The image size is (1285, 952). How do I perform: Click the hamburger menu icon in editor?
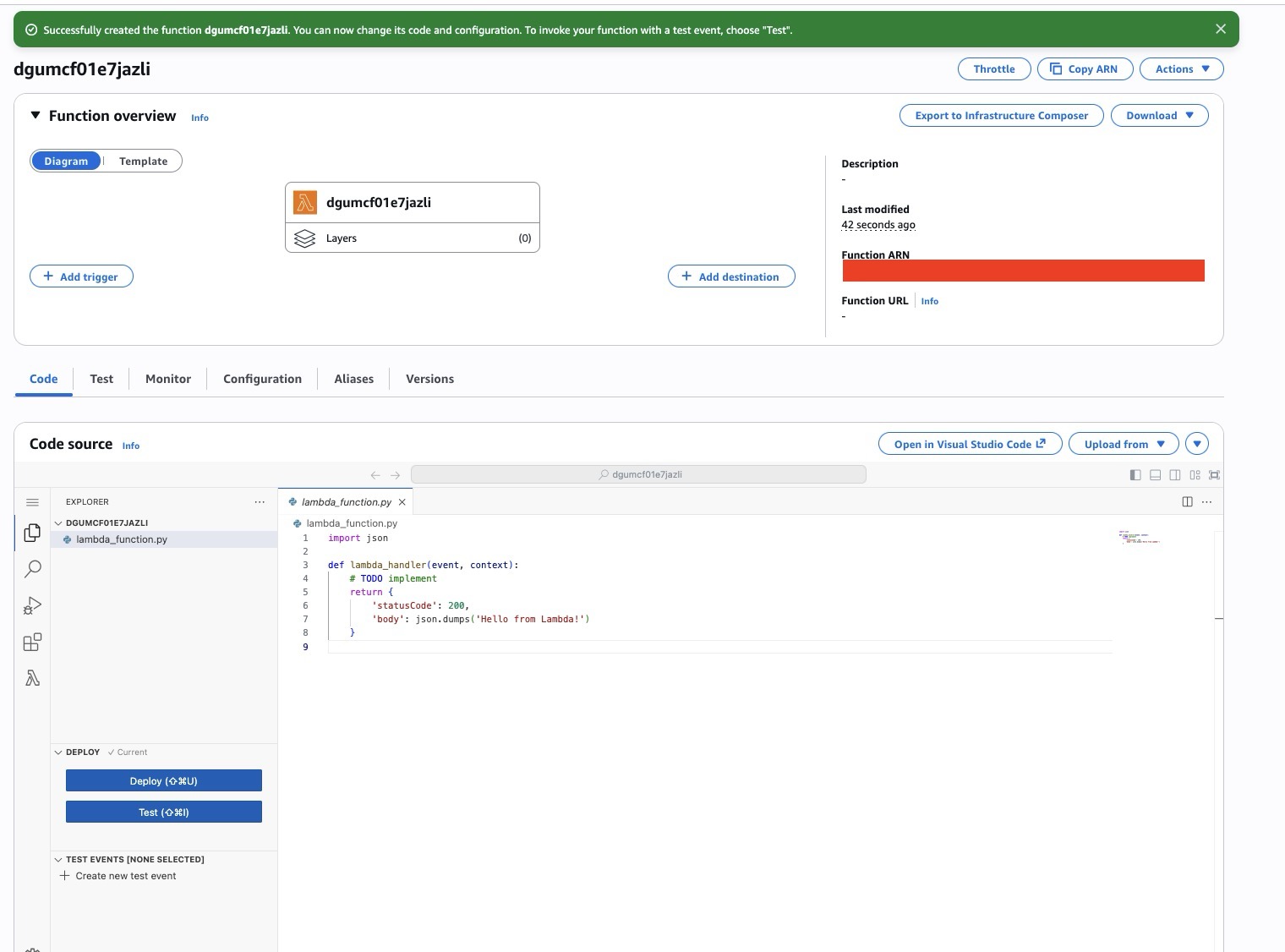[32, 502]
